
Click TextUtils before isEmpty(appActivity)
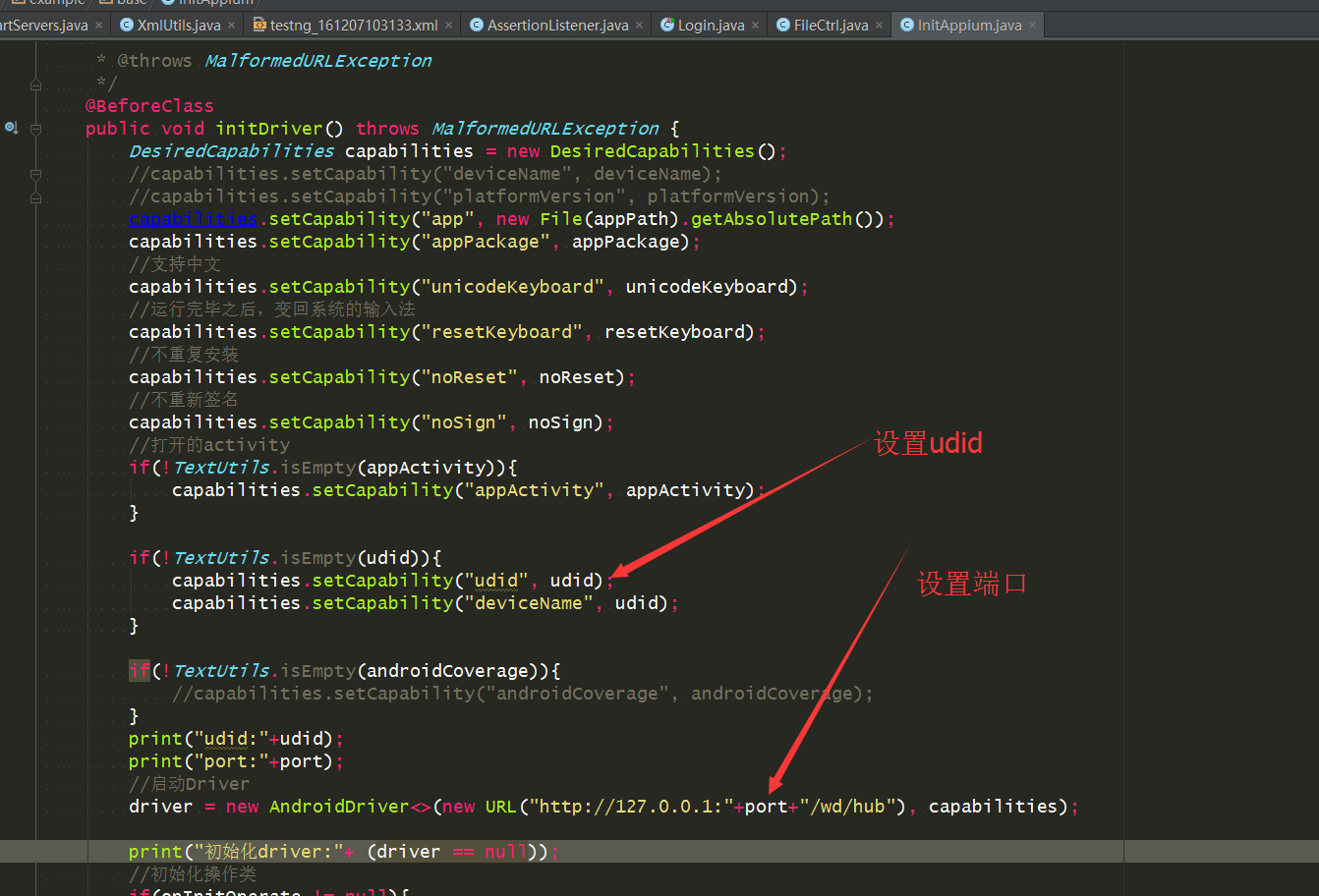(221, 468)
